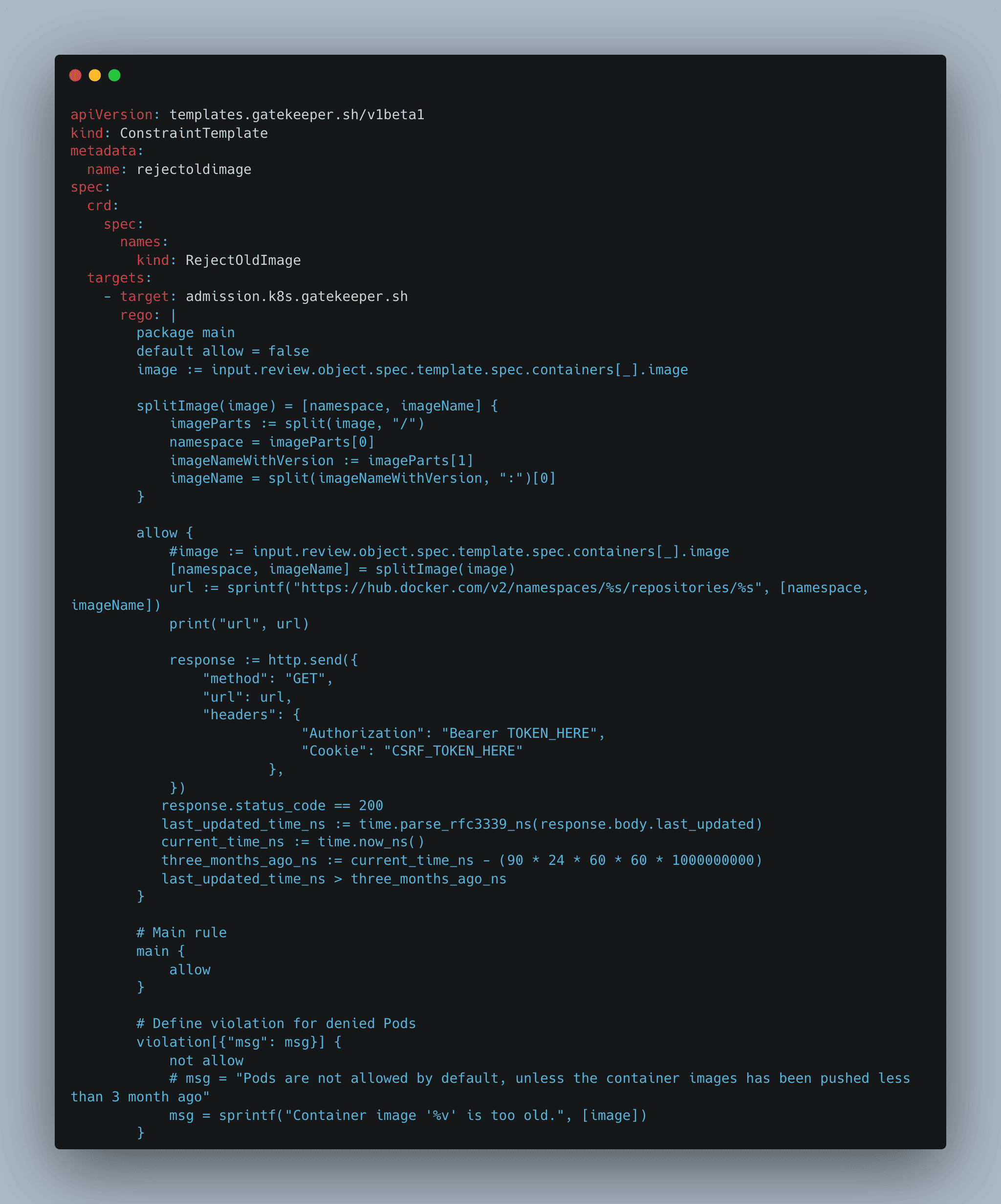Toggle the violation rule block
The height and width of the screenshot is (1204, 1001).
pos(136,1045)
